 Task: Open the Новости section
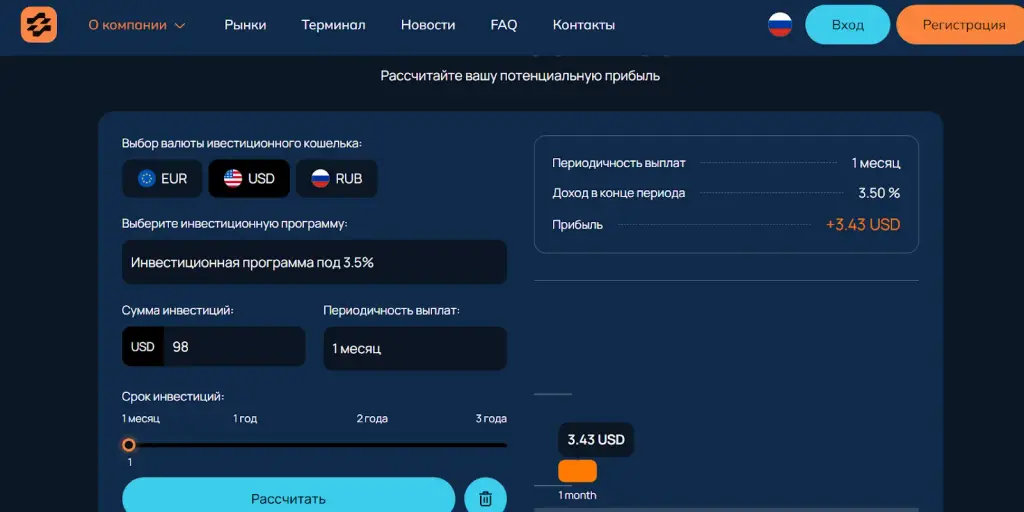(x=428, y=25)
